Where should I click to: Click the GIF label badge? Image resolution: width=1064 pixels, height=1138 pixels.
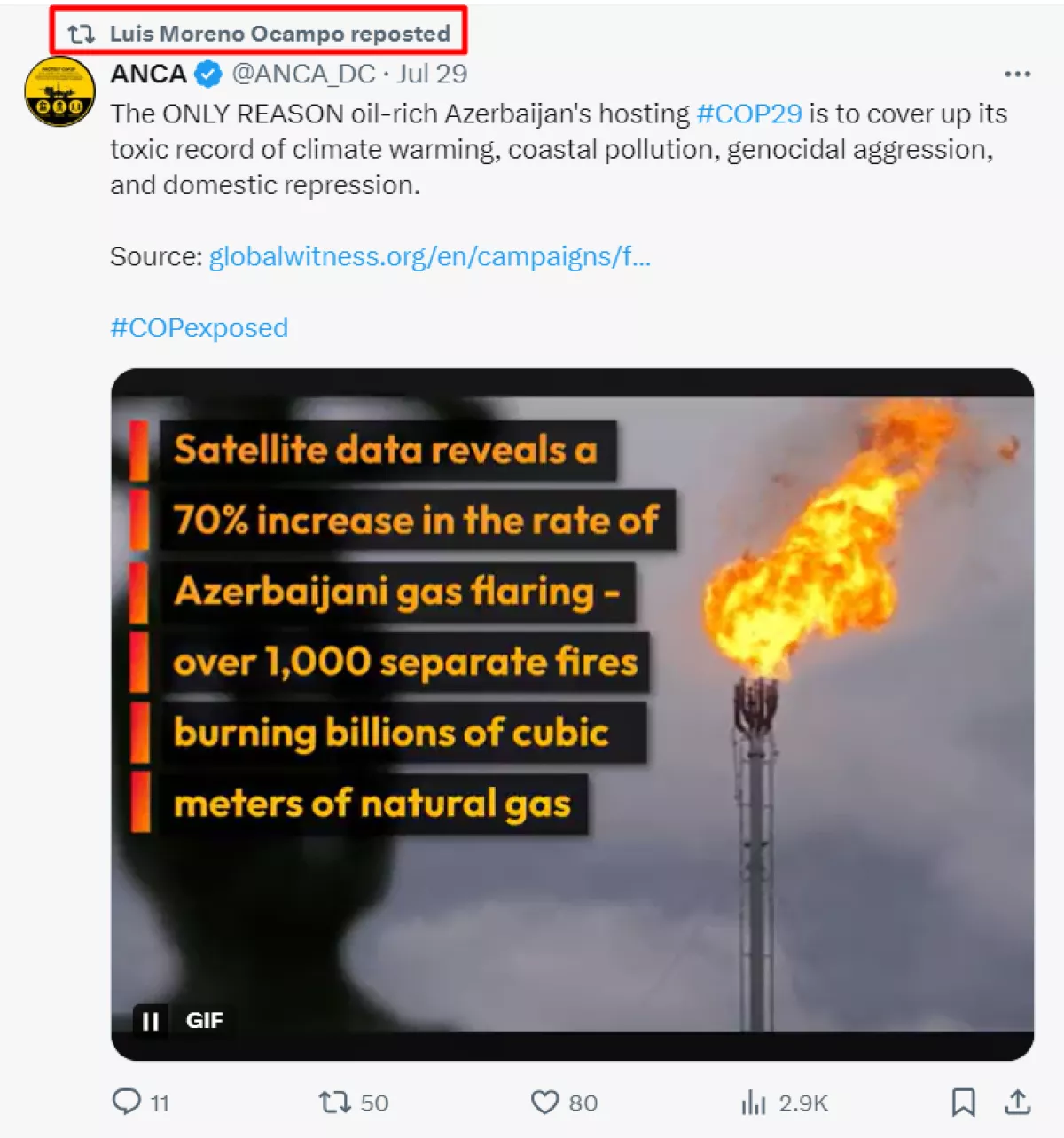(204, 1021)
